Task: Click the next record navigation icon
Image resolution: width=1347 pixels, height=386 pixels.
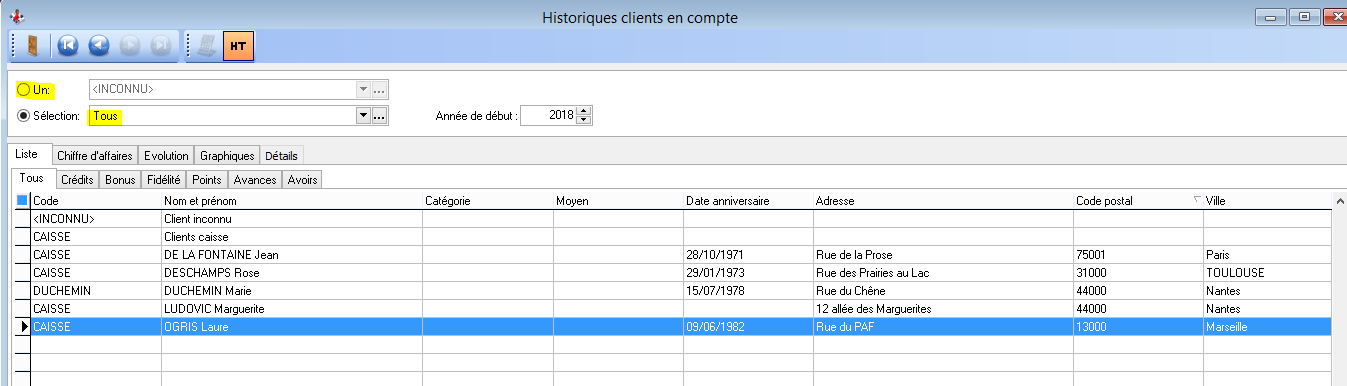Action: pos(129,46)
